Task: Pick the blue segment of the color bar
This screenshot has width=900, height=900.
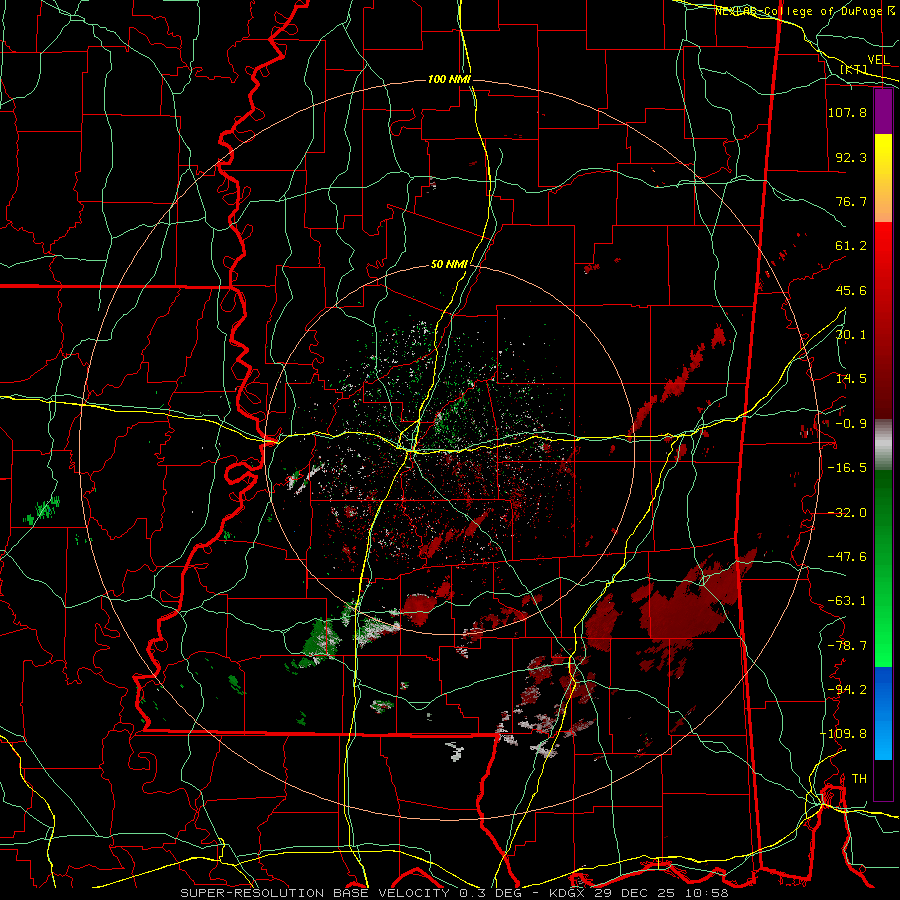Action: click(883, 713)
